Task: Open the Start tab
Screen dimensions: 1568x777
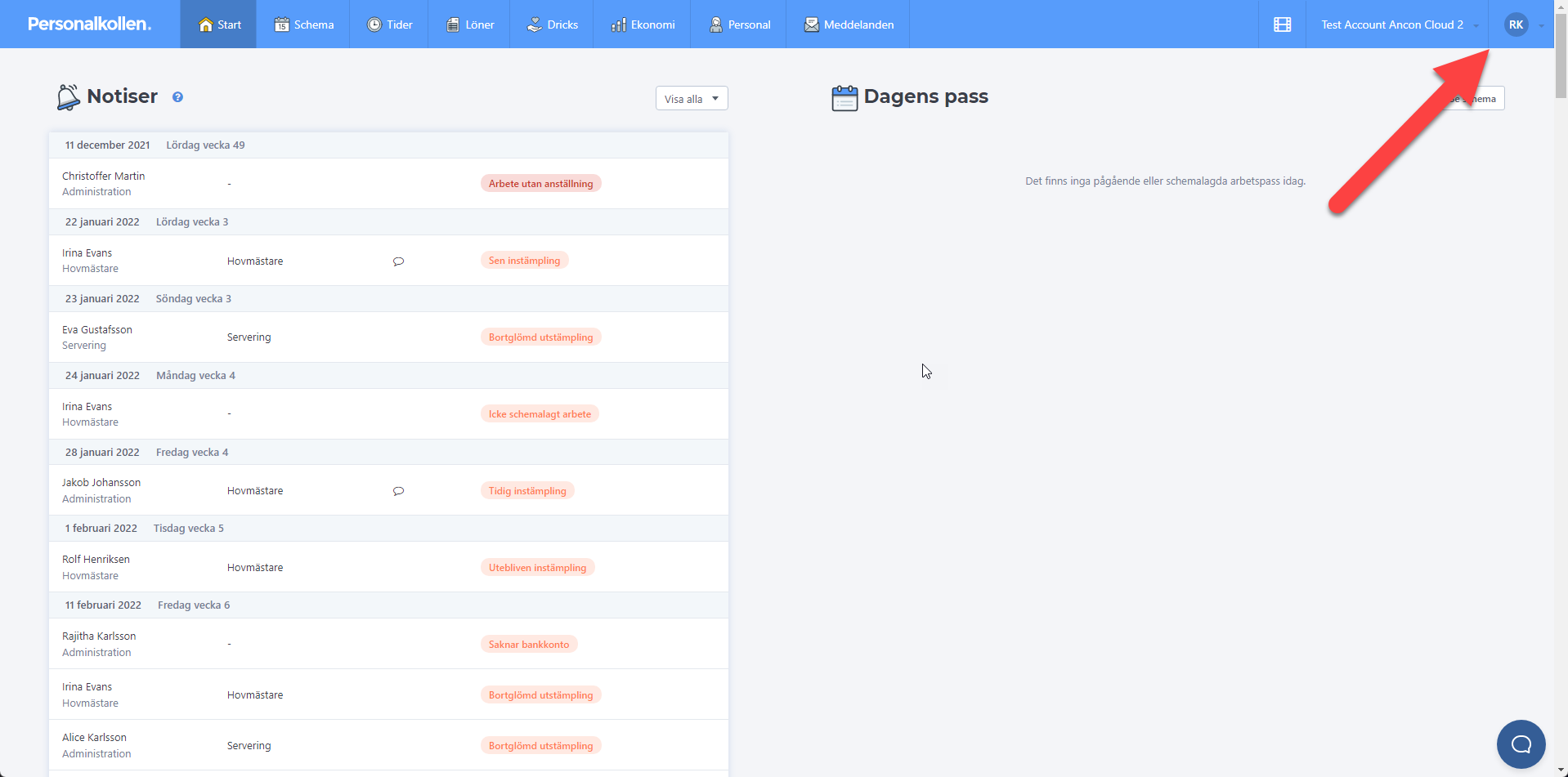Action: point(219,25)
